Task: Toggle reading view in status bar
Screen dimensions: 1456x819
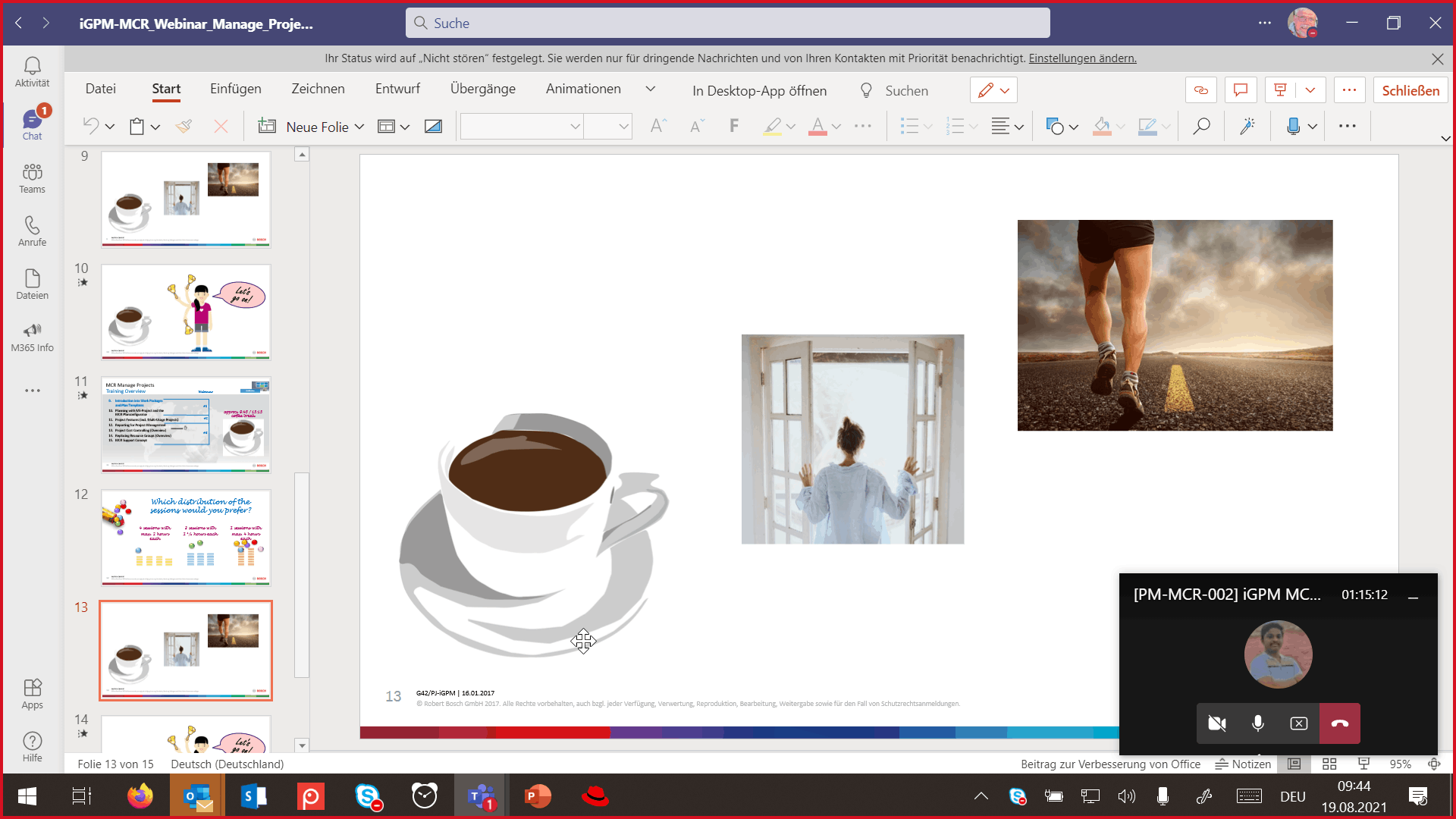Action: pyautogui.click(x=1362, y=764)
